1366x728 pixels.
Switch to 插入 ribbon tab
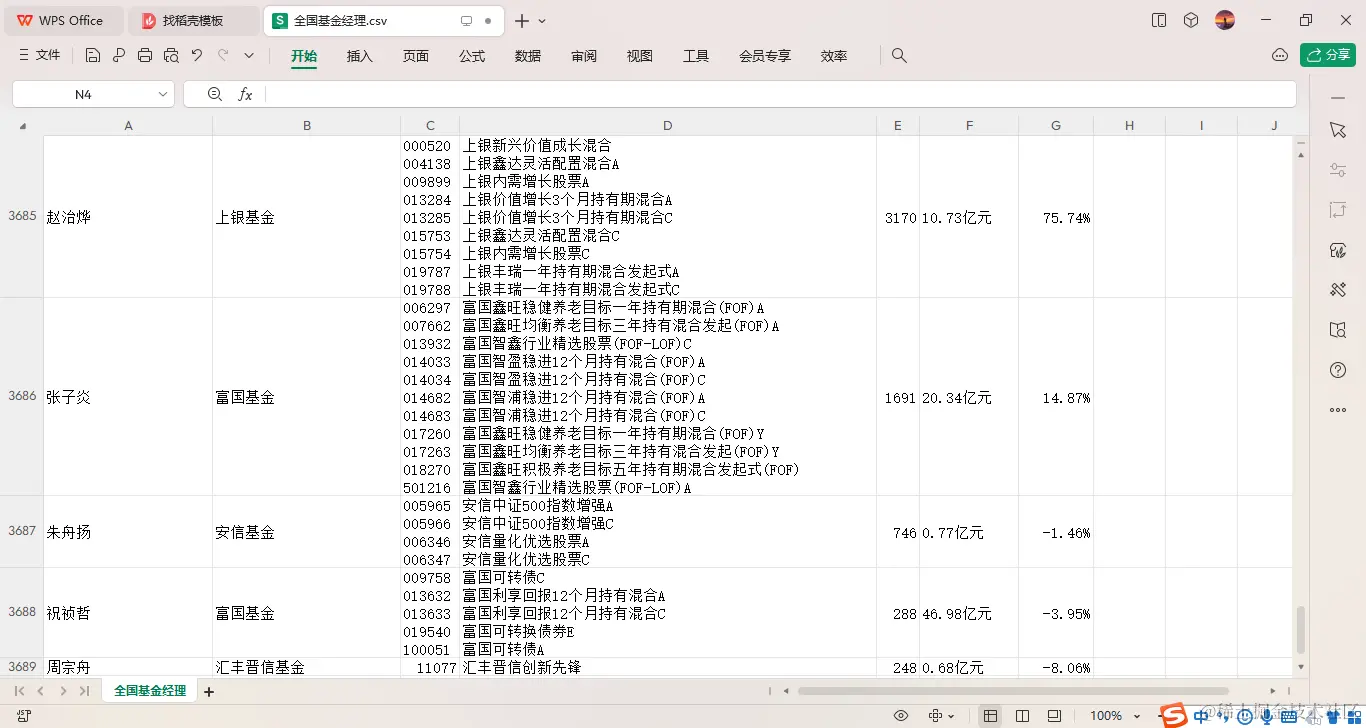pyautogui.click(x=360, y=56)
